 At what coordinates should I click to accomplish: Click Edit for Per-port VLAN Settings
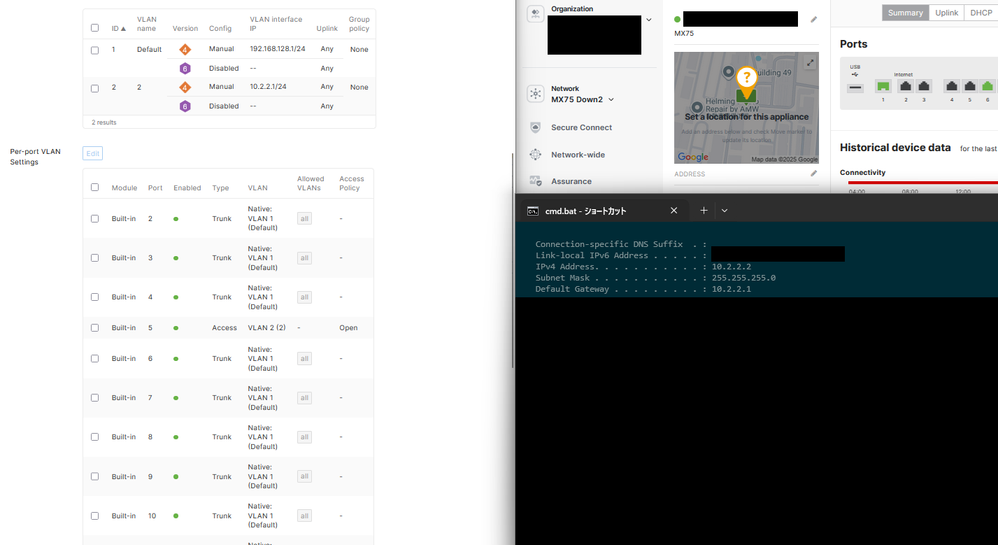coord(92,153)
